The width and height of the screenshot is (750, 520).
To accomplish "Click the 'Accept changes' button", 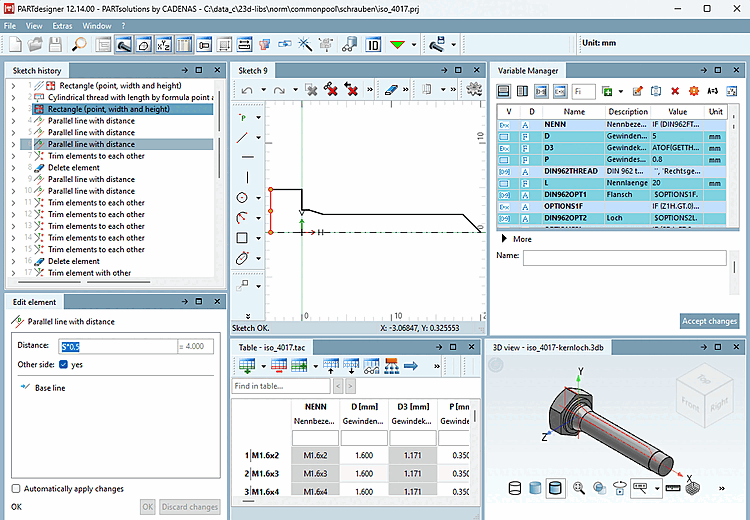I will (709, 321).
